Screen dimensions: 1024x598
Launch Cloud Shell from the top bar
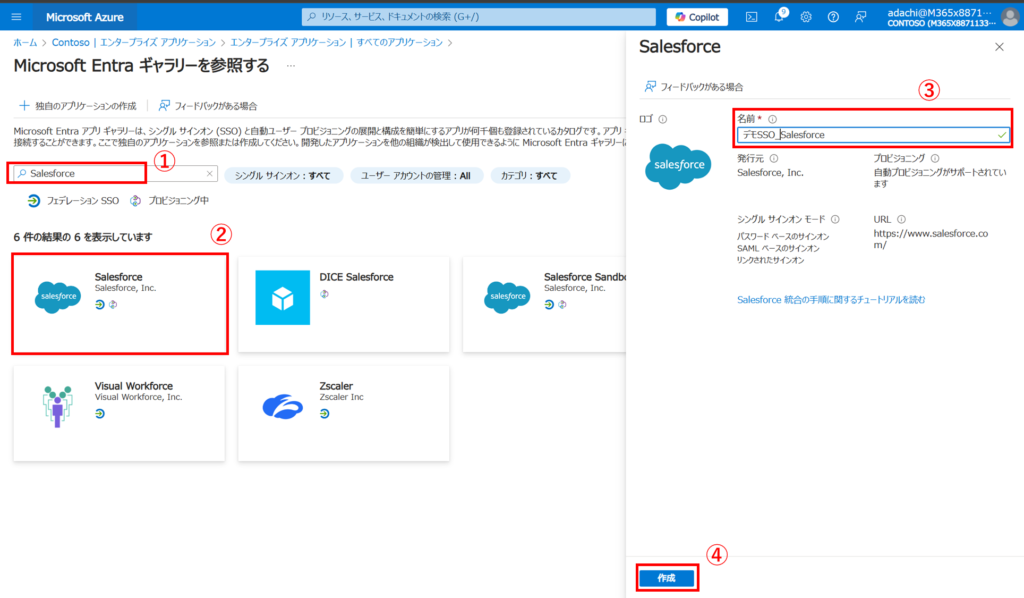pos(752,17)
